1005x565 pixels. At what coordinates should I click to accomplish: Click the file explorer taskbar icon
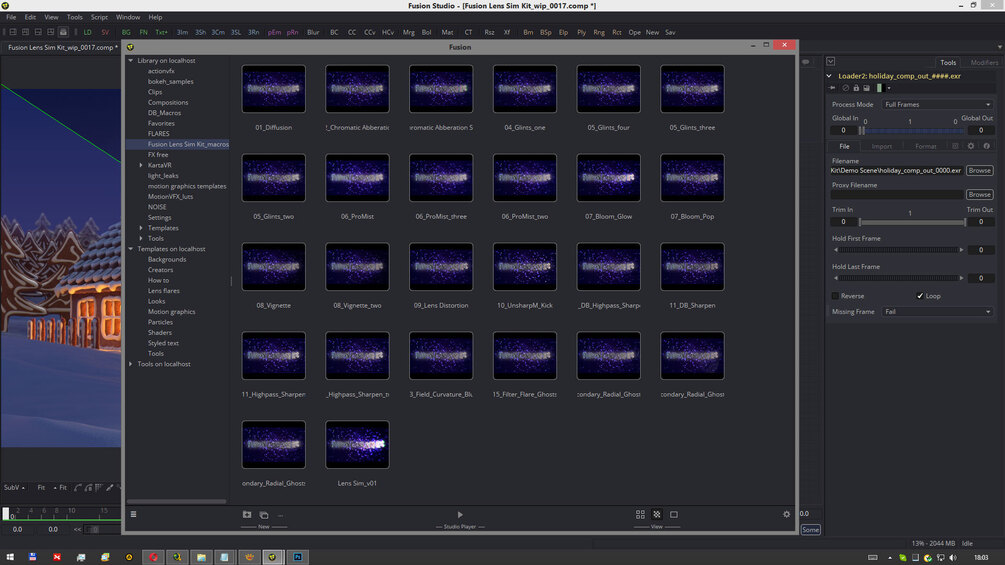(201, 557)
